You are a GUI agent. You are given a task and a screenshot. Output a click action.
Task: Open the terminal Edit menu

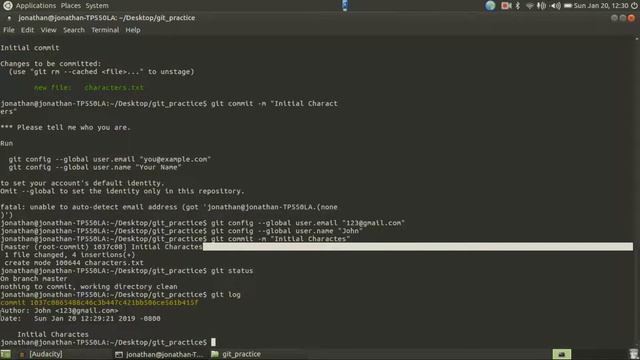coord(27,30)
